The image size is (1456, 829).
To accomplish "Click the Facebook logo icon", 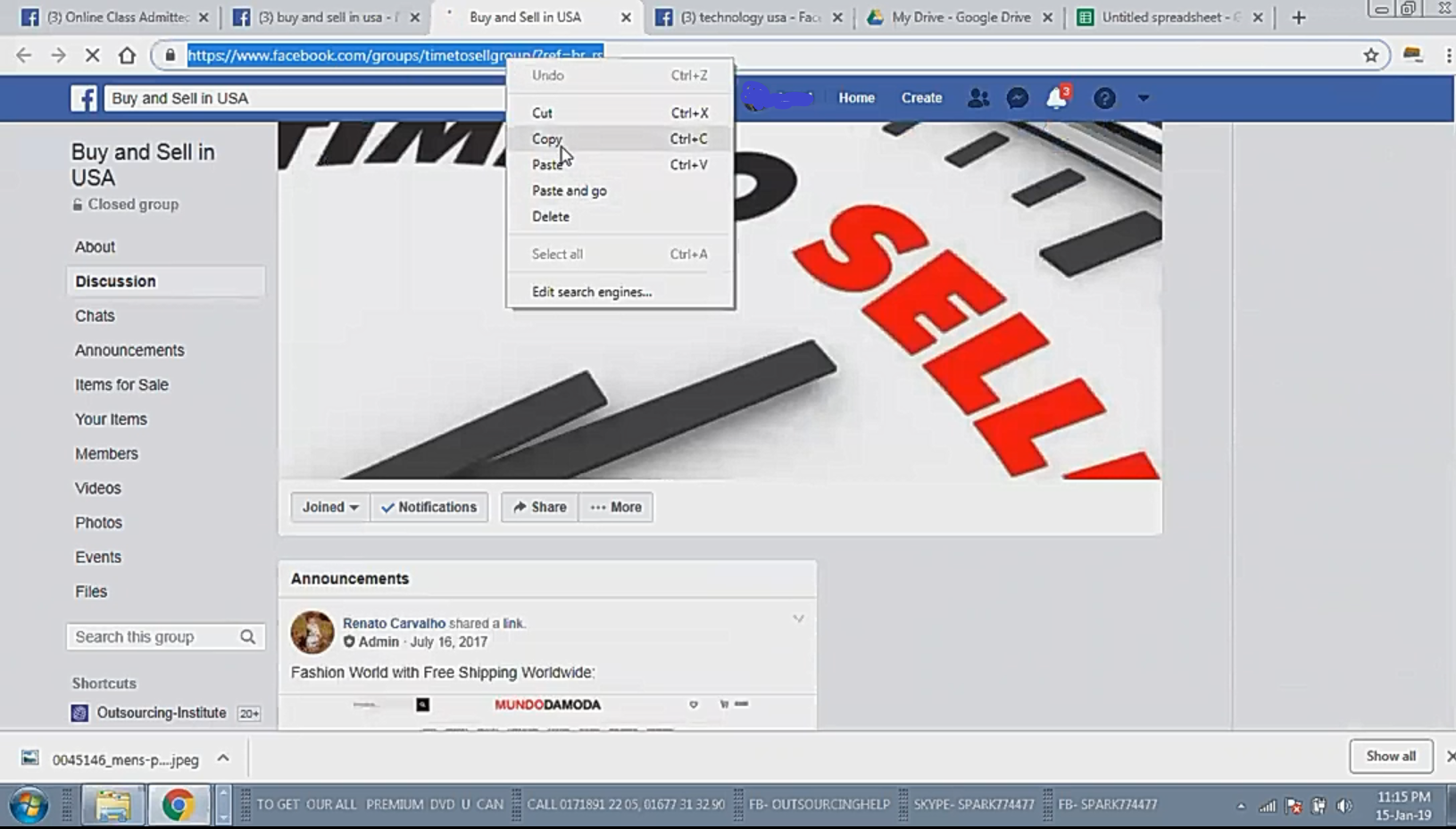I will [x=84, y=98].
